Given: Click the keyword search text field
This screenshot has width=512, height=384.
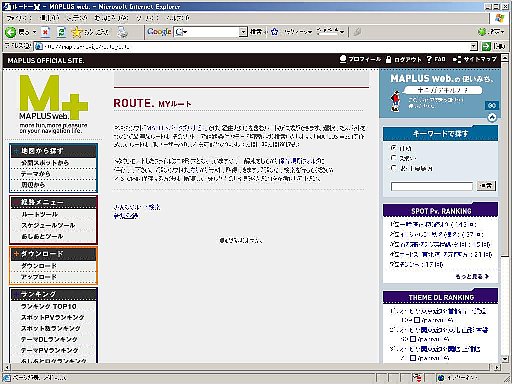Looking at the screenshot, I should [x=432, y=186].
